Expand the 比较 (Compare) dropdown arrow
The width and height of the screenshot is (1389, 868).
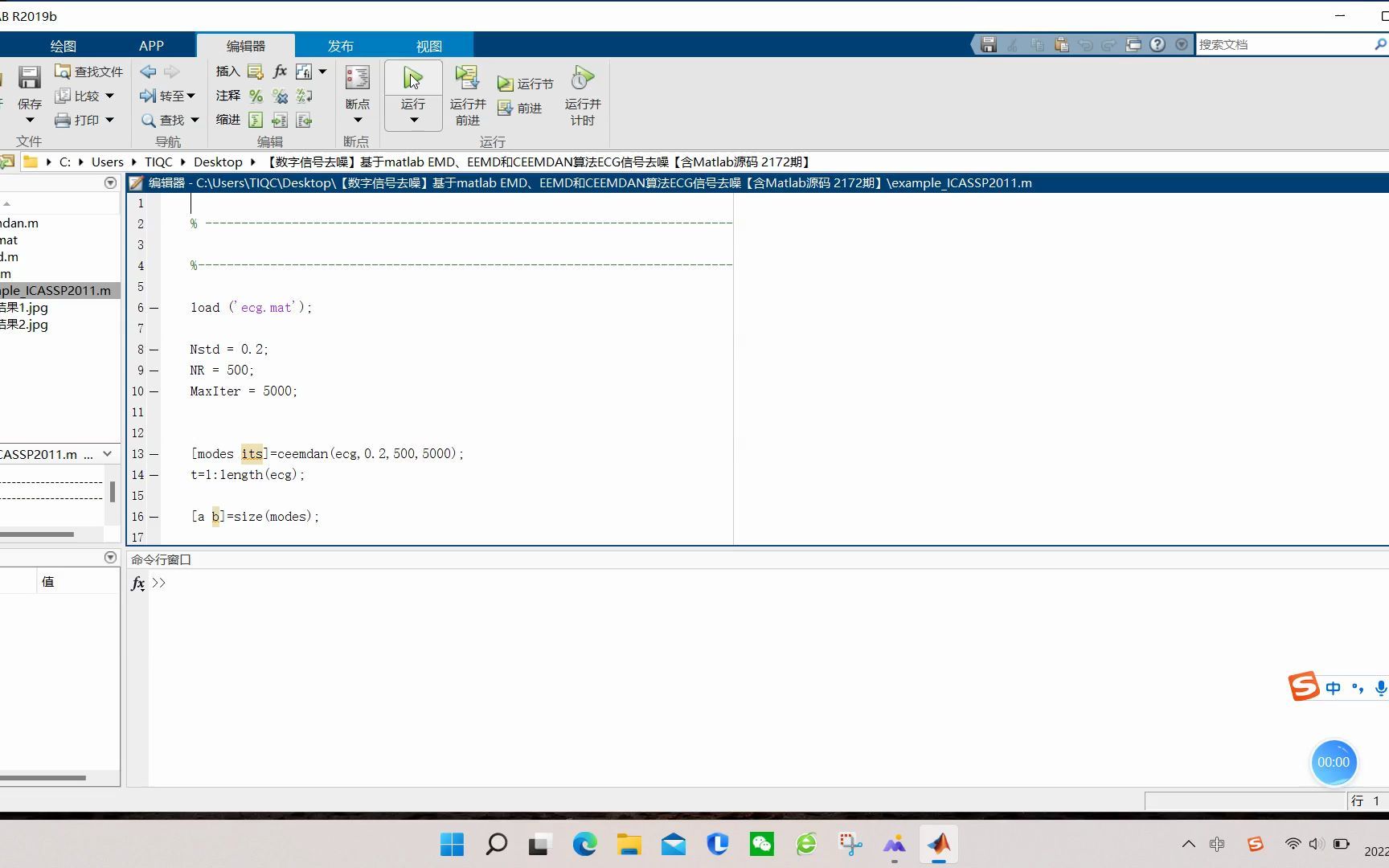pos(109,95)
